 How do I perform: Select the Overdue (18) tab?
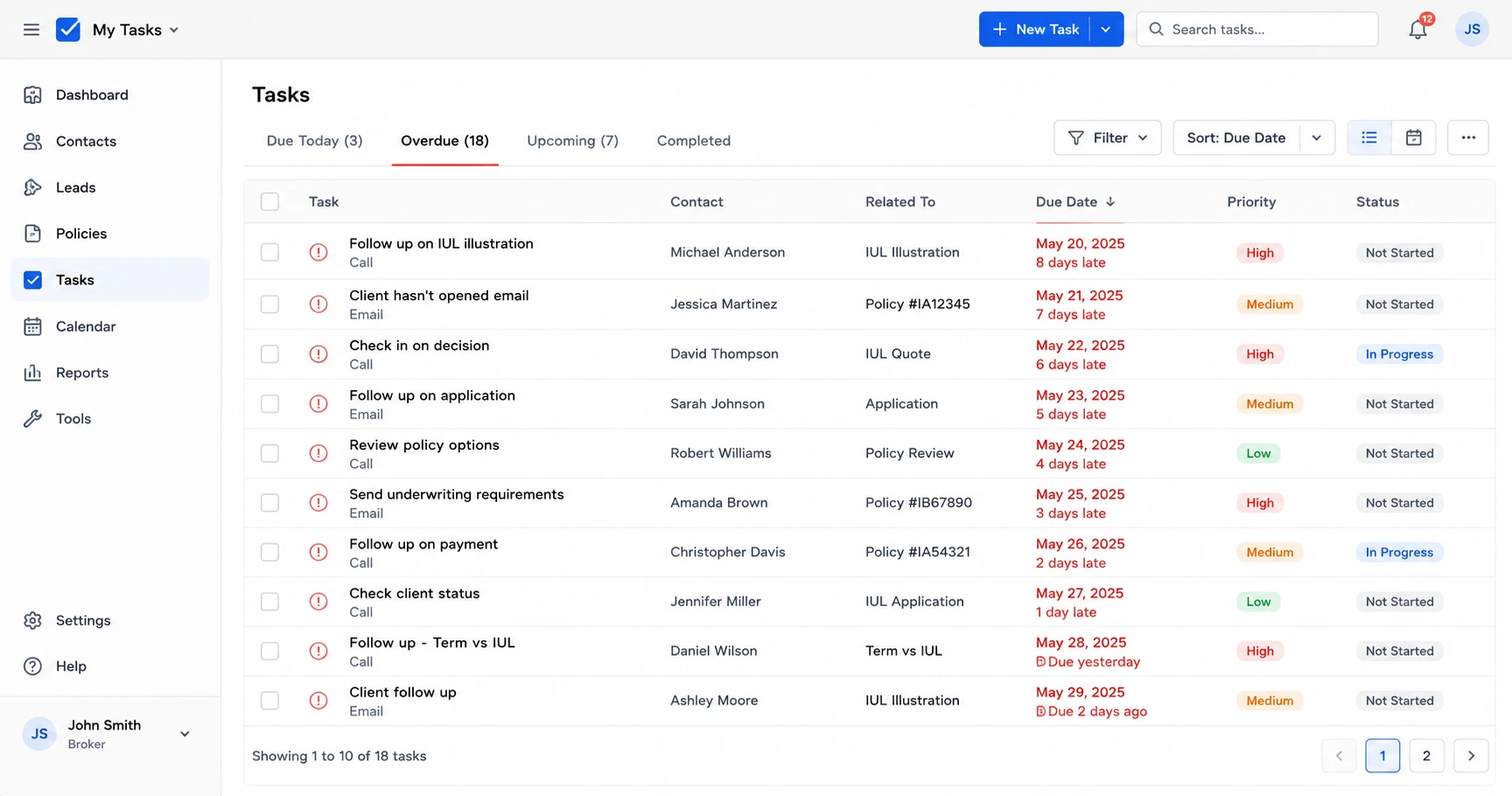click(x=444, y=141)
